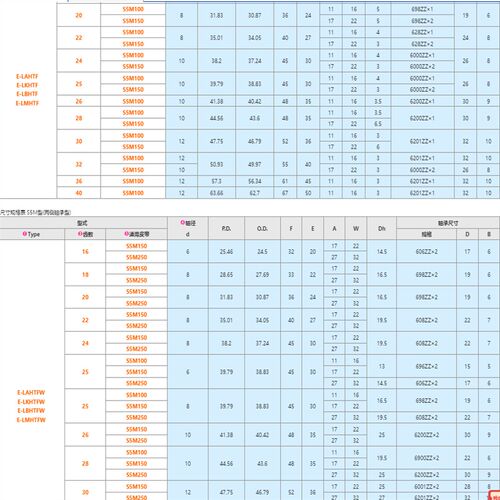Click the info icon beside 轴径 header
Image resolution: width=500 pixels, height=500 pixels.
click(x=182, y=222)
